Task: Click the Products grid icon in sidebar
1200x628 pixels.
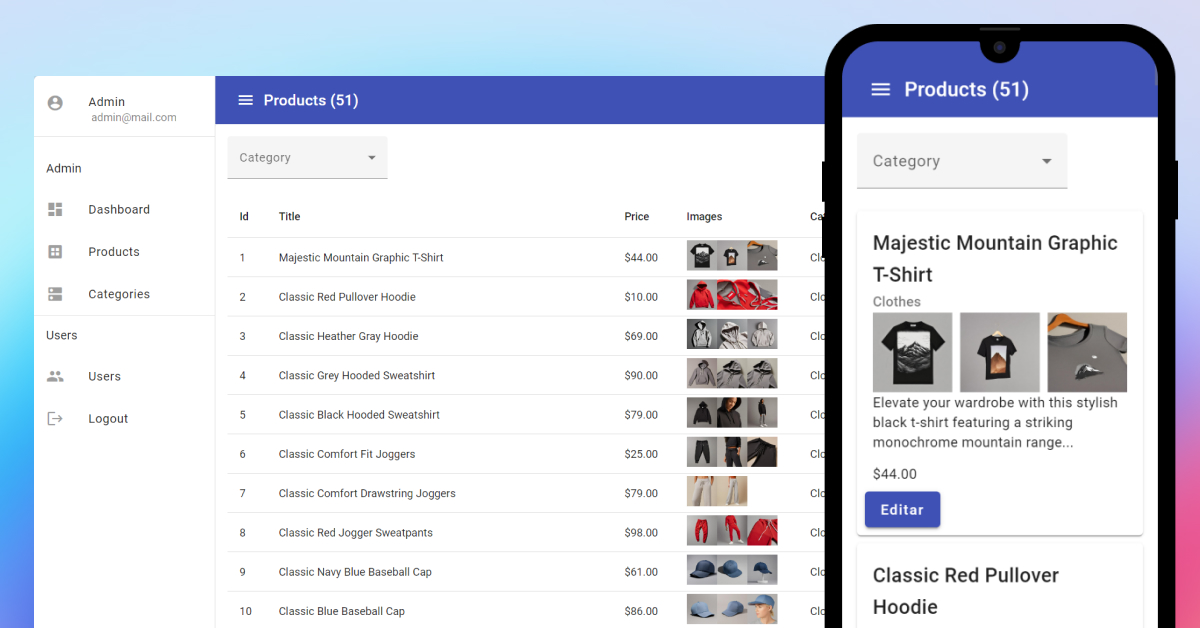Action: tap(56, 251)
